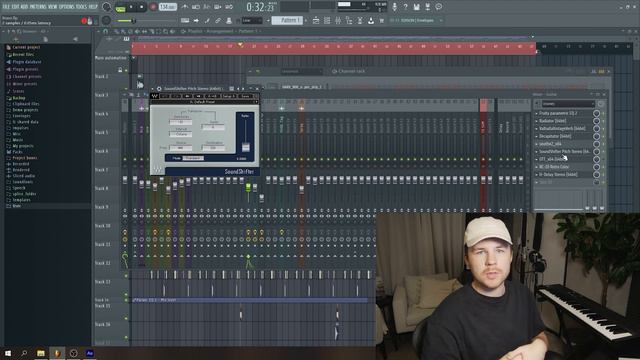
Task: Open the Pattern 1 selector
Action: coord(287,20)
